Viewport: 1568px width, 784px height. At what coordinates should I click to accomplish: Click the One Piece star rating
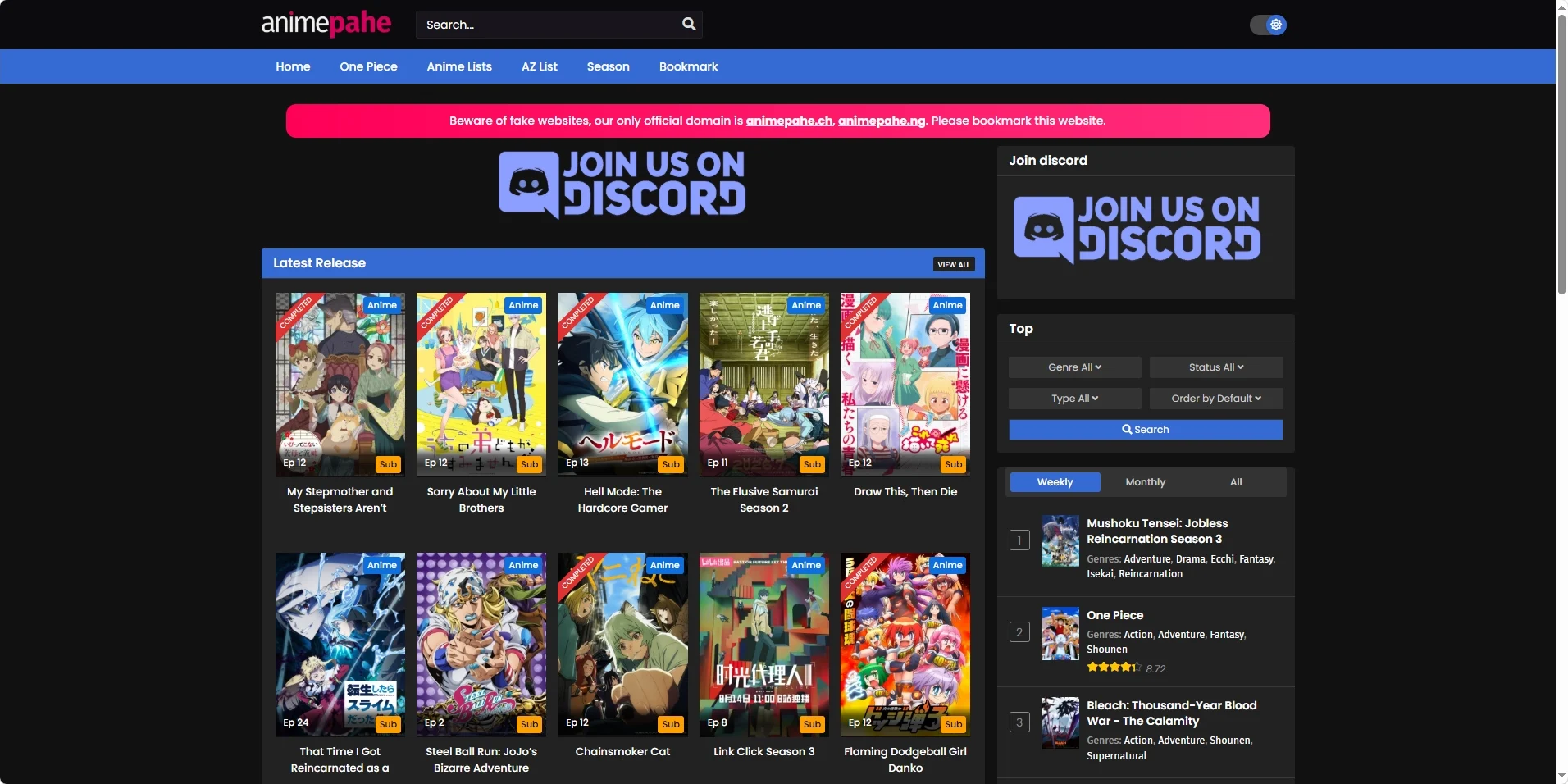pyautogui.click(x=1114, y=668)
